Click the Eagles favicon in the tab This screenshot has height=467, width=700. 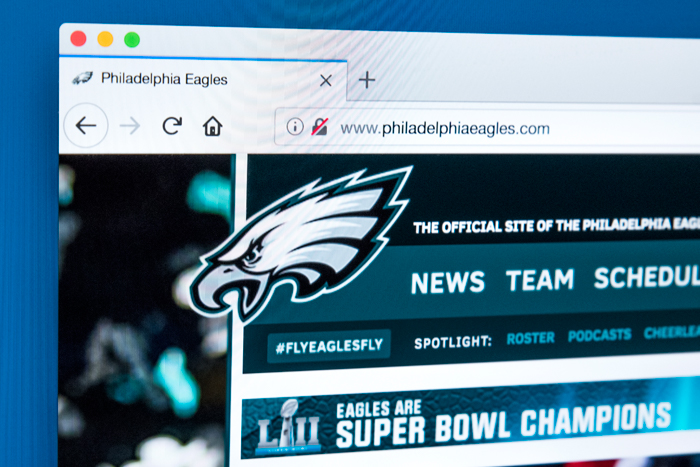[x=82, y=78]
